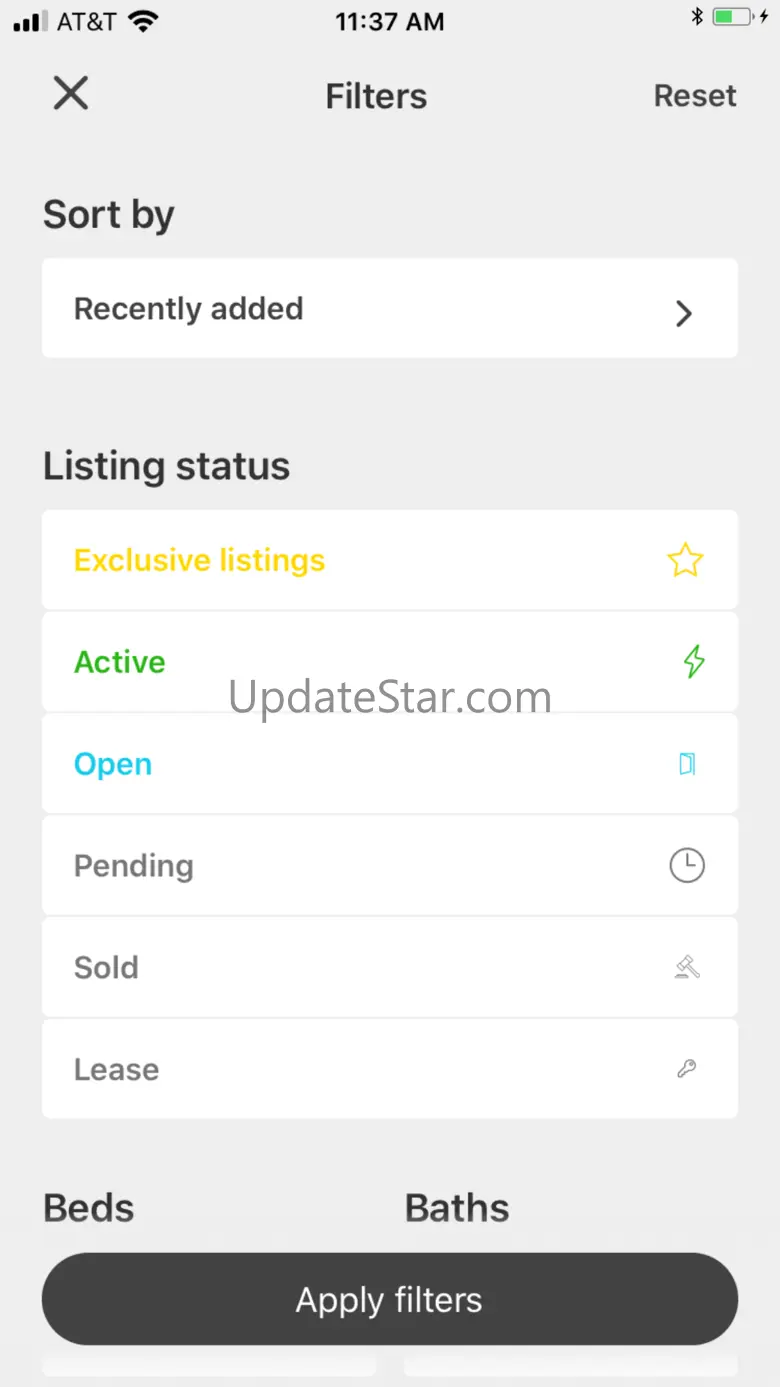Close the Filters screen with the X
The height and width of the screenshot is (1387, 780).
tap(71, 94)
